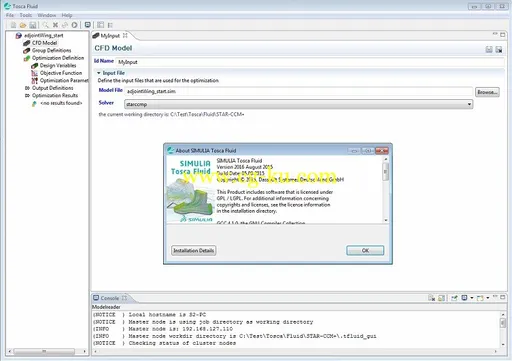Click the About dialog vertical scrollbar
The width and height of the screenshot is (512, 361).
point(386,189)
